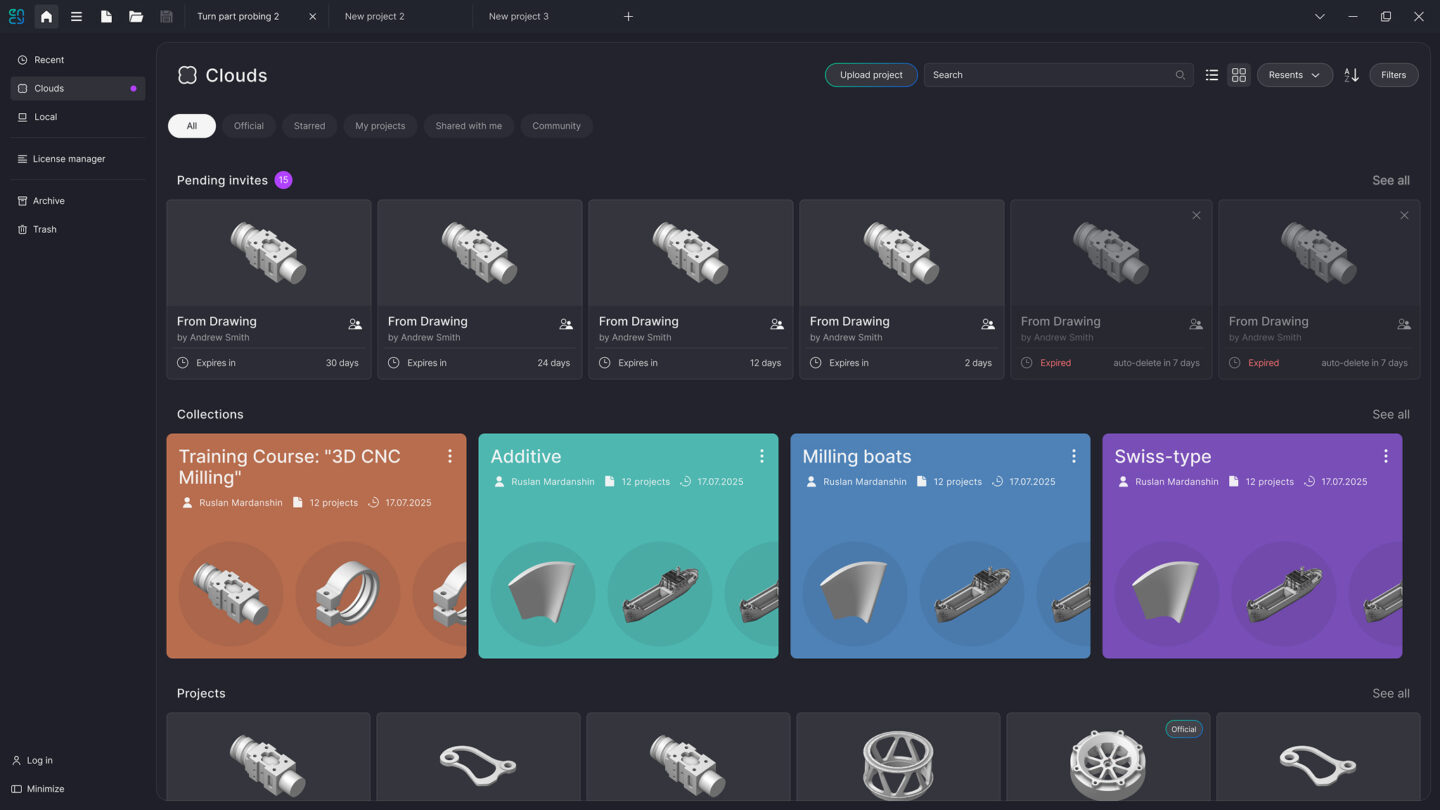Switch to list view layout
The height and width of the screenshot is (810, 1440).
pyautogui.click(x=1211, y=74)
